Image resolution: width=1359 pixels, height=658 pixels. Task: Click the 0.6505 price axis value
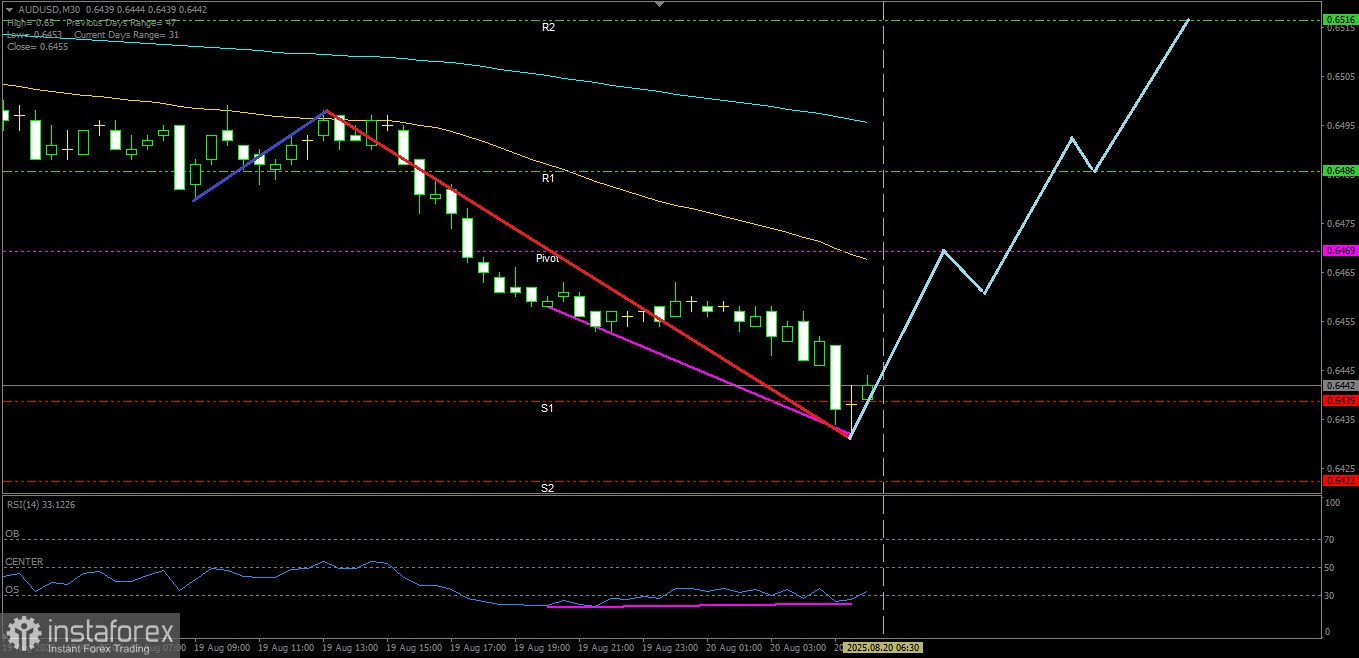[1340, 77]
